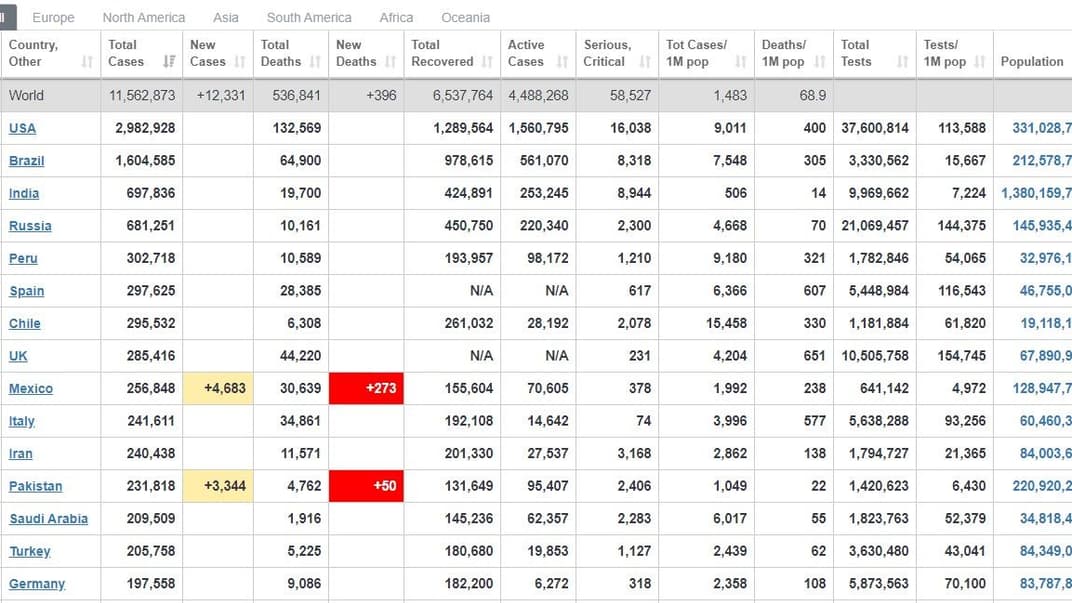Open the North America tab
1072x603 pixels.
(144, 17)
